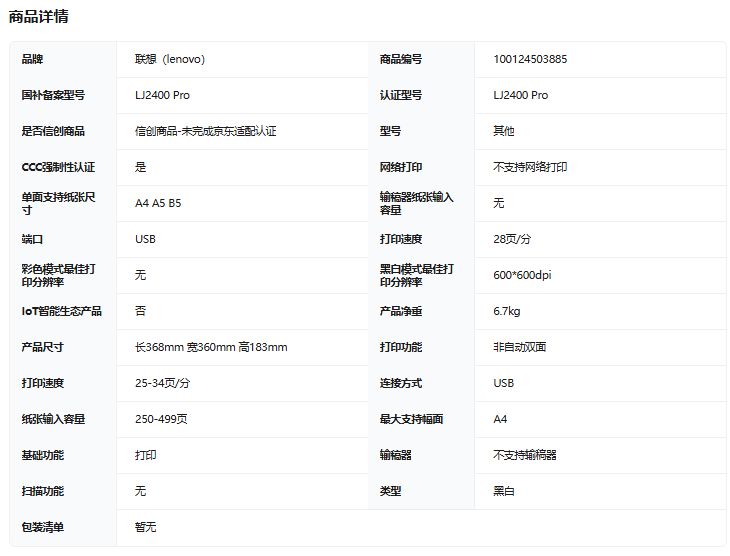The height and width of the screenshot is (556, 730).
Task: Click the 认证型号 value LJ2400 Pro
Action: (520, 95)
